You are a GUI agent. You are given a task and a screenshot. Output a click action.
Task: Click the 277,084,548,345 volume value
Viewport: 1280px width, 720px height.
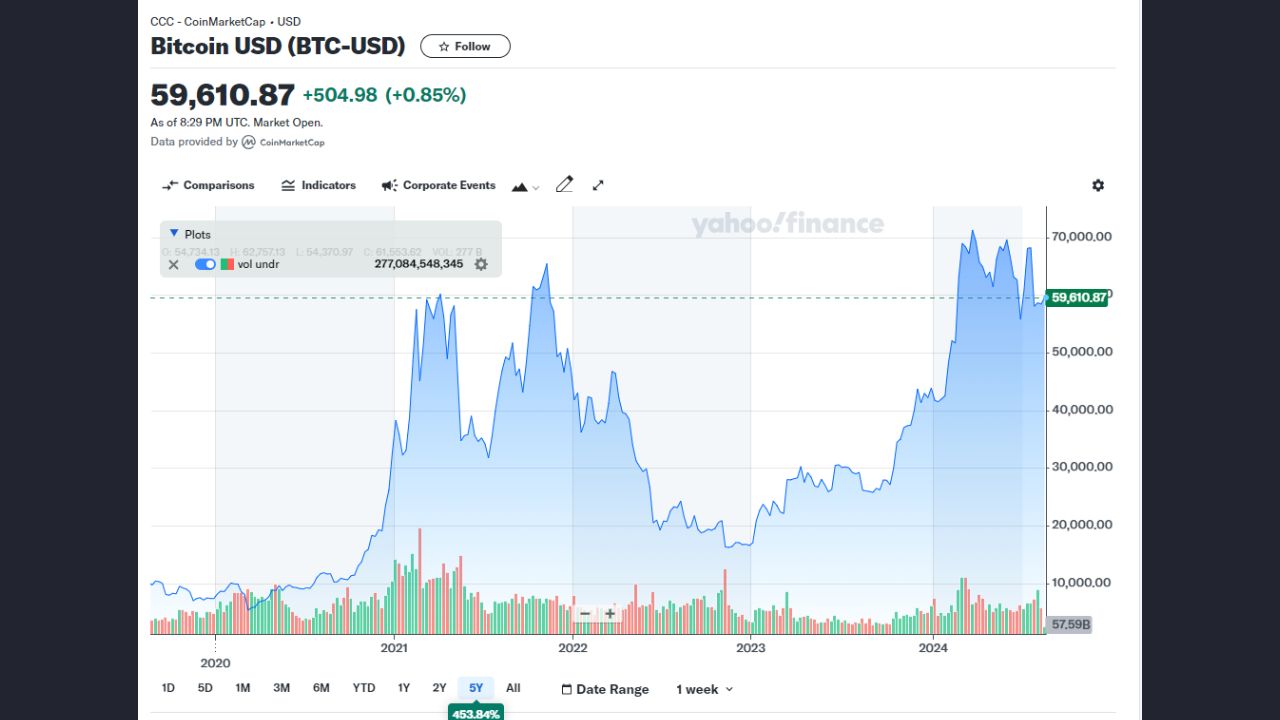(x=419, y=264)
